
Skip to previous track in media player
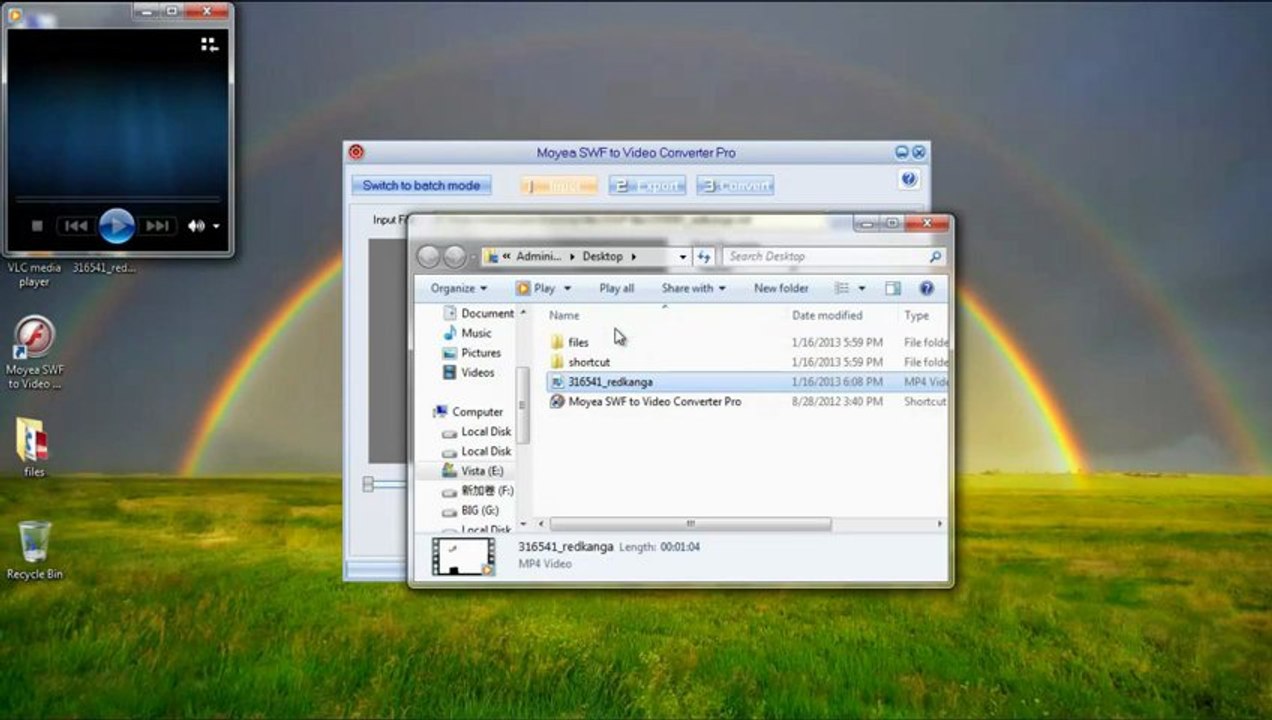[75, 226]
